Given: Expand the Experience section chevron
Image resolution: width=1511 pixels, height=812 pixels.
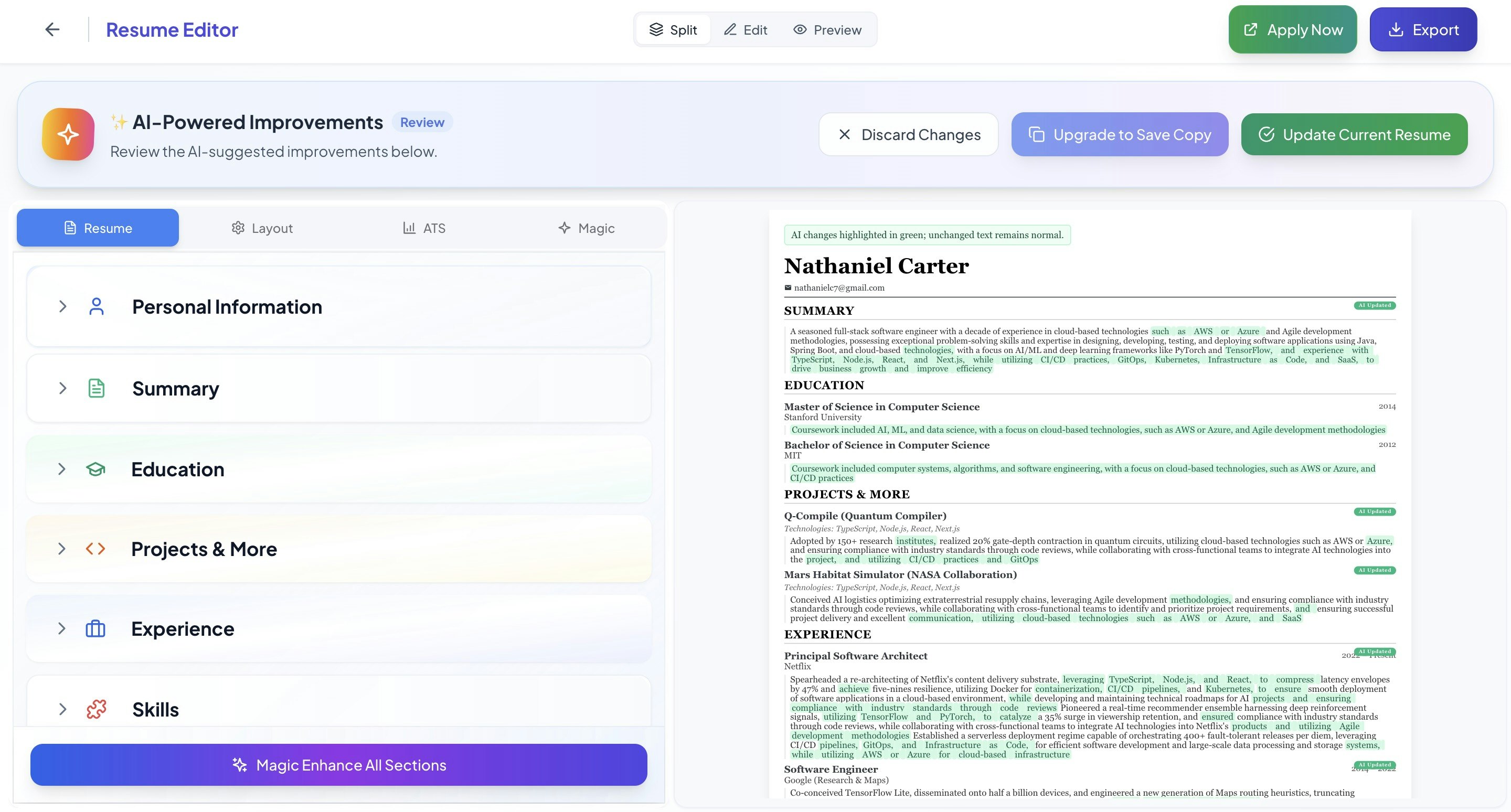Looking at the screenshot, I should point(61,628).
